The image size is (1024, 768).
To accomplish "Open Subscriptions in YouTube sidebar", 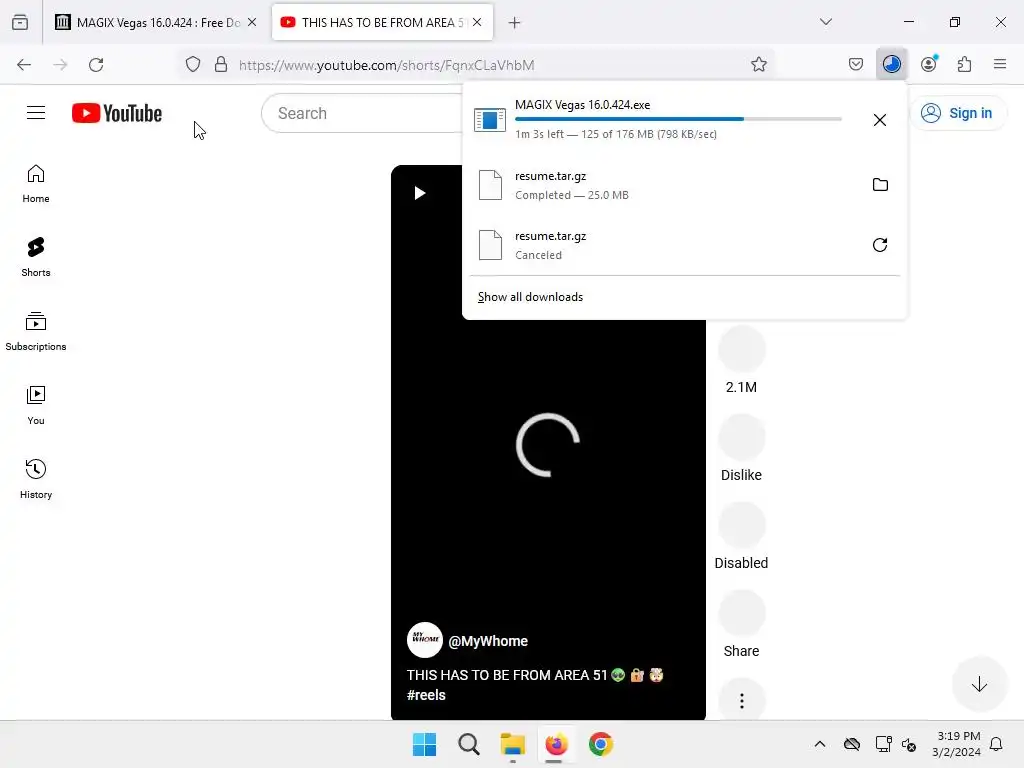I will (x=36, y=332).
